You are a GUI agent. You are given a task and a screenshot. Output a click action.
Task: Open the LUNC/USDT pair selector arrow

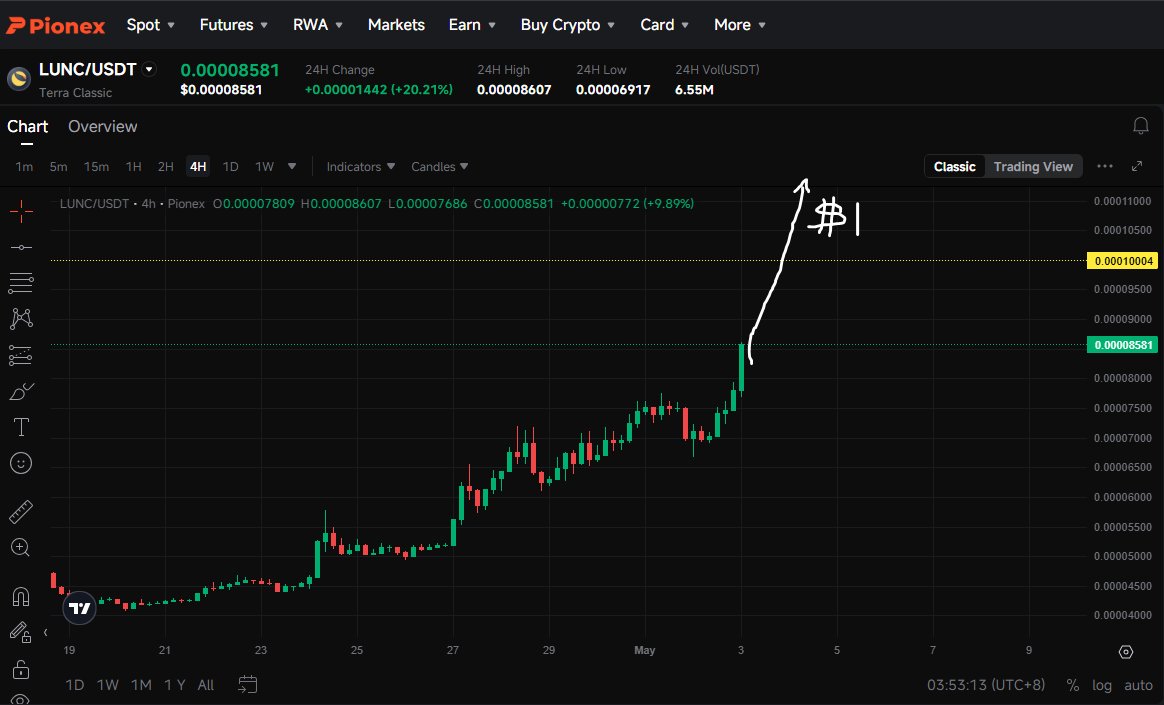(x=149, y=69)
